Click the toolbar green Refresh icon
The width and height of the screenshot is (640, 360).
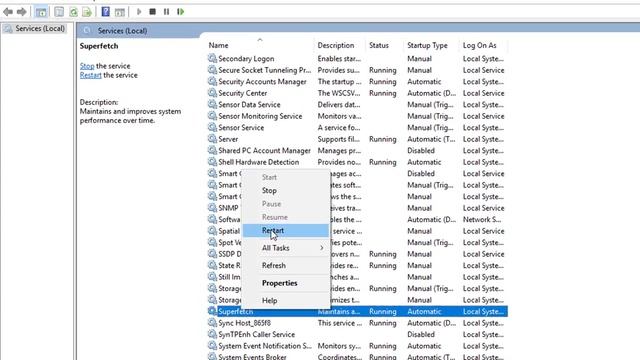73,12
